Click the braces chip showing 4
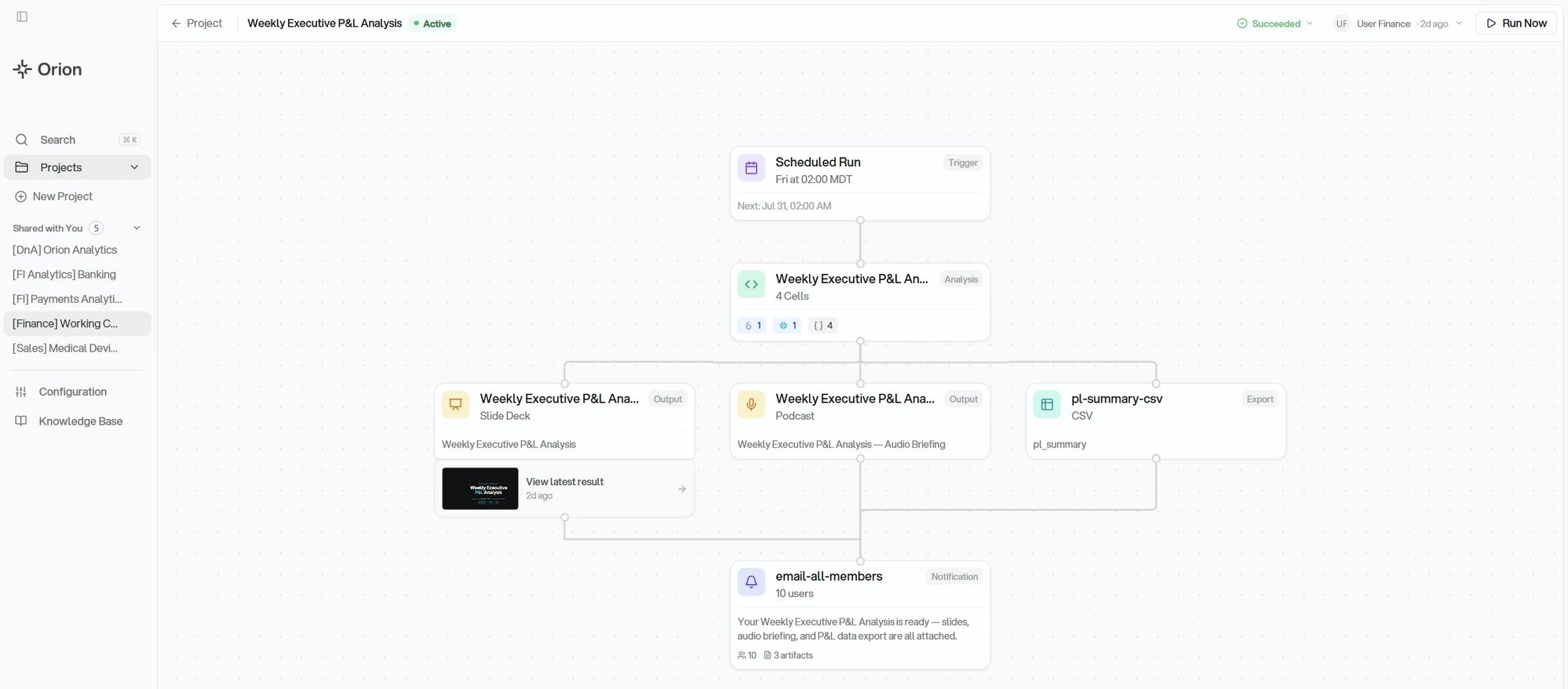This screenshot has width=1568, height=689. pos(822,326)
